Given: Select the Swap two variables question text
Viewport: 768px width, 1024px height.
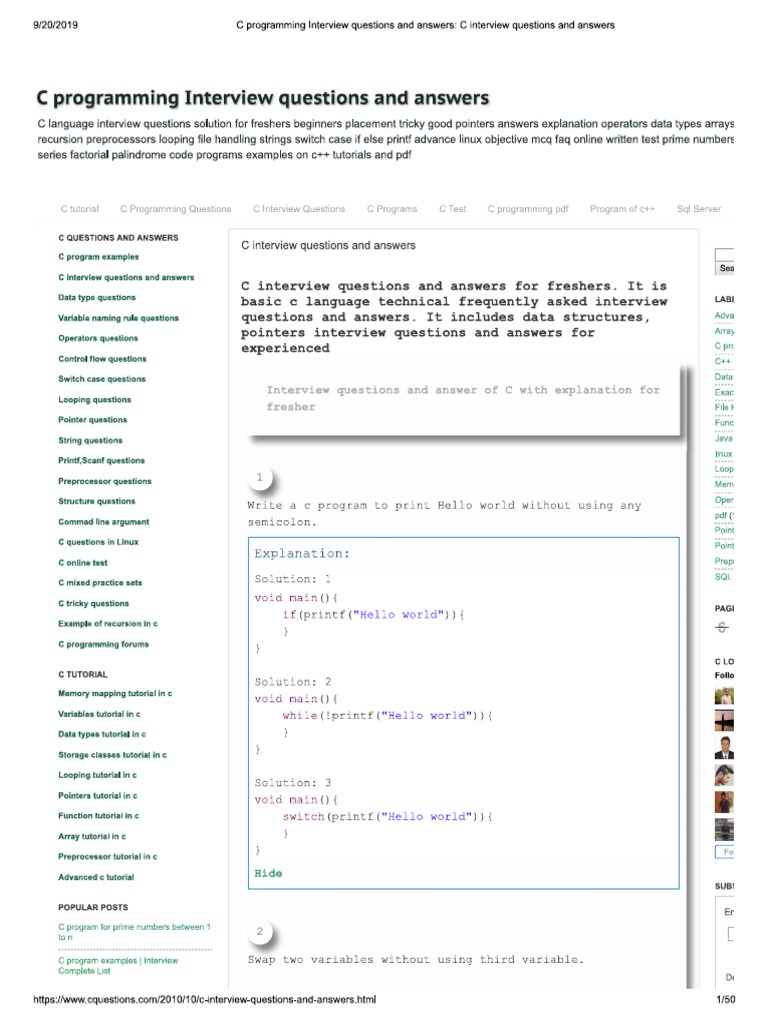Looking at the screenshot, I should [x=416, y=960].
